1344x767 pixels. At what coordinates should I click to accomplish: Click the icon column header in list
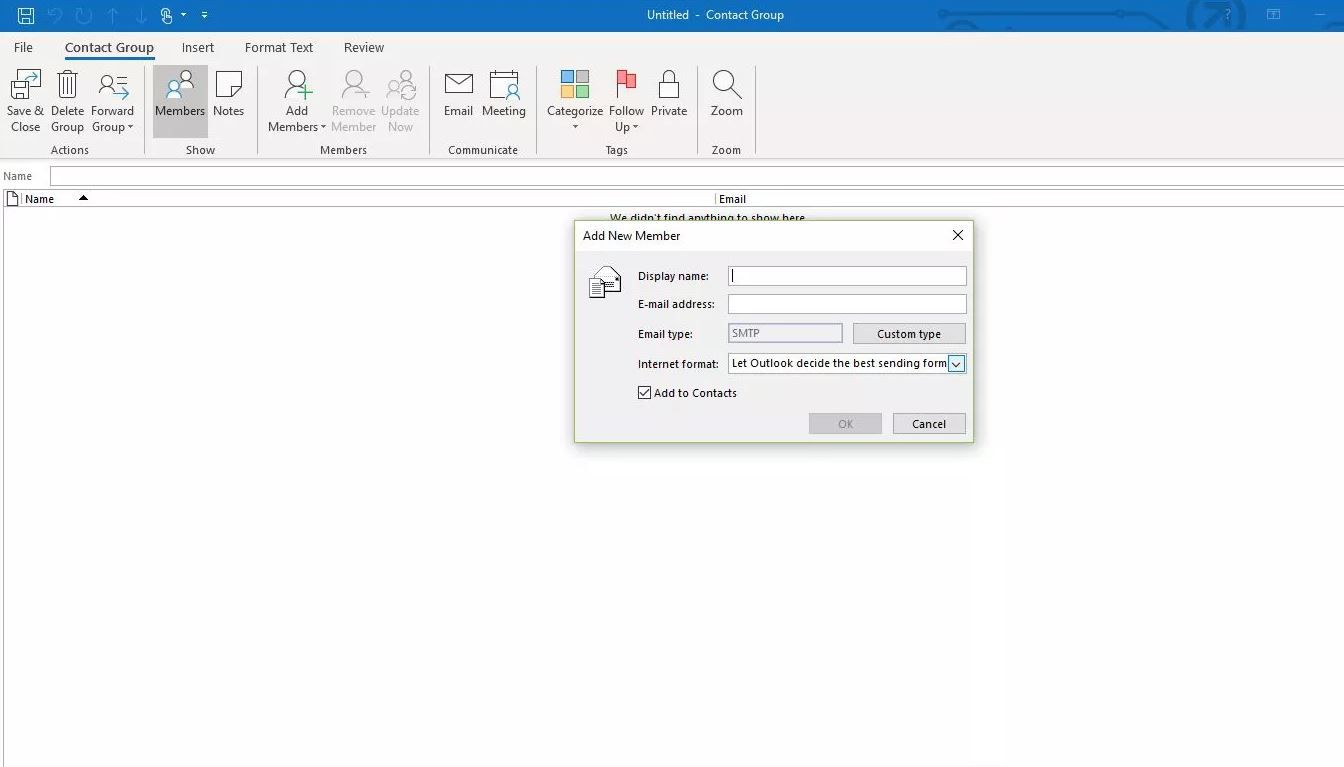click(12, 199)
